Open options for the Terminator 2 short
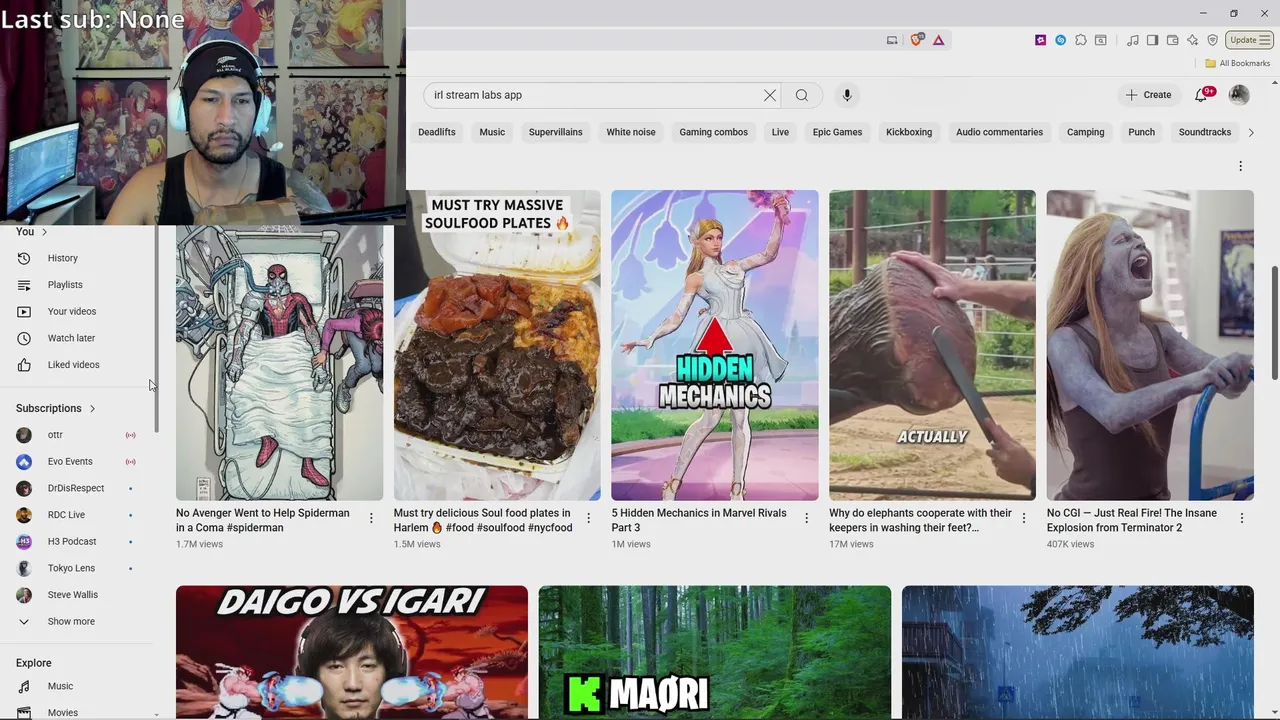 click(1241, 518)
